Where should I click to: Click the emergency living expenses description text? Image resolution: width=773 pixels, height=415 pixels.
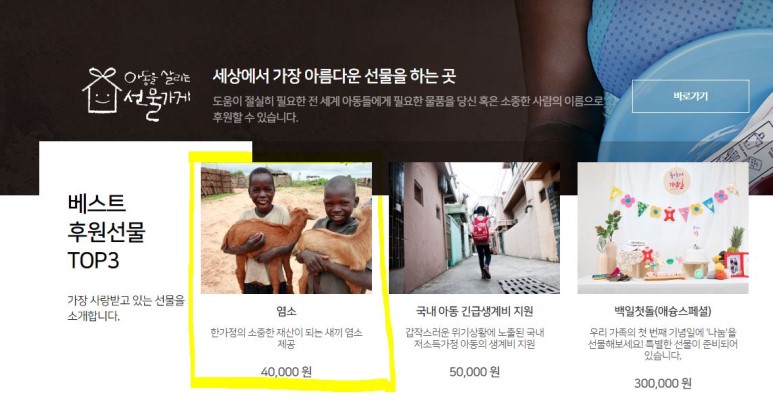click(x=475, y=338)
